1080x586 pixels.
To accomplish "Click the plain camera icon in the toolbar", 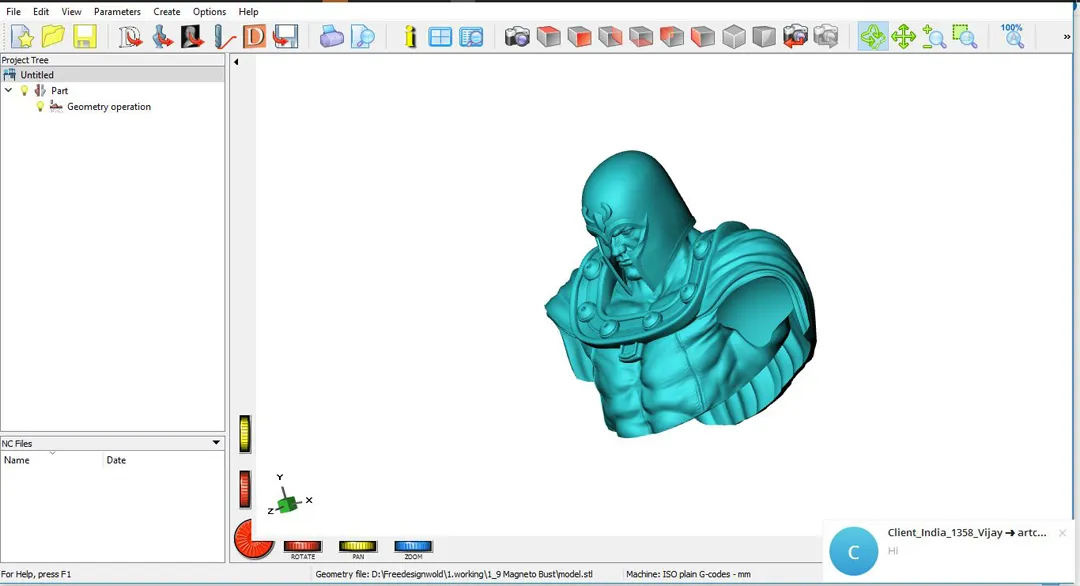I will tap(517, 36).
